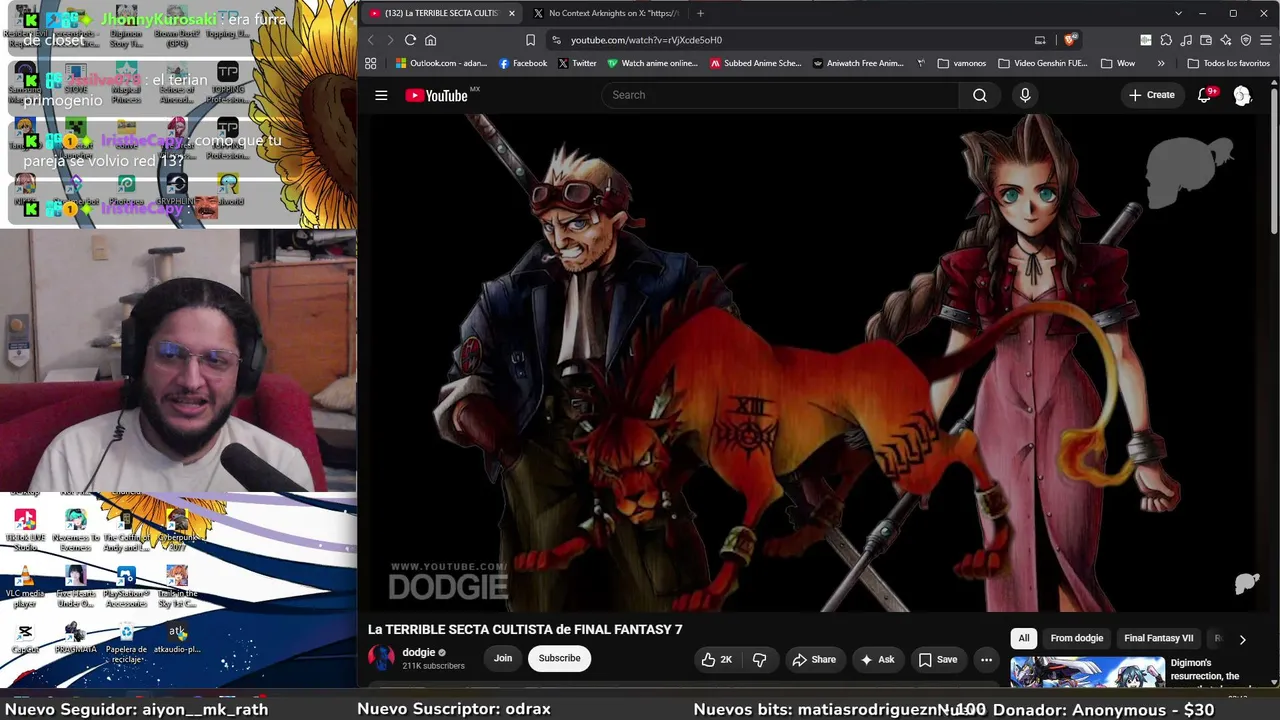Open the Outlook.com bookmark
Image resolution: width=1280 pixels, height=720 pixels.
tap(441, 63)
